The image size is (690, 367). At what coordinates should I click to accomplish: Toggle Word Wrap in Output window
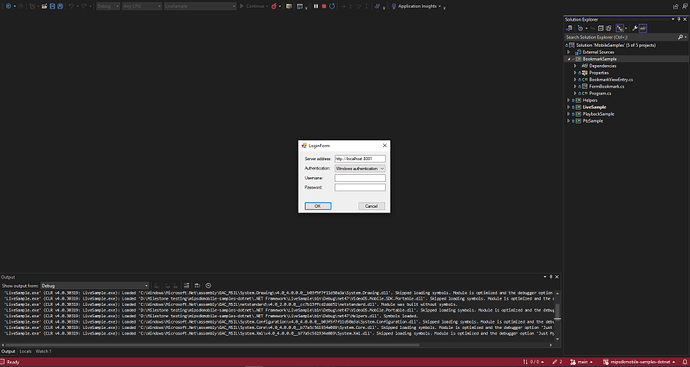(197, 286)
